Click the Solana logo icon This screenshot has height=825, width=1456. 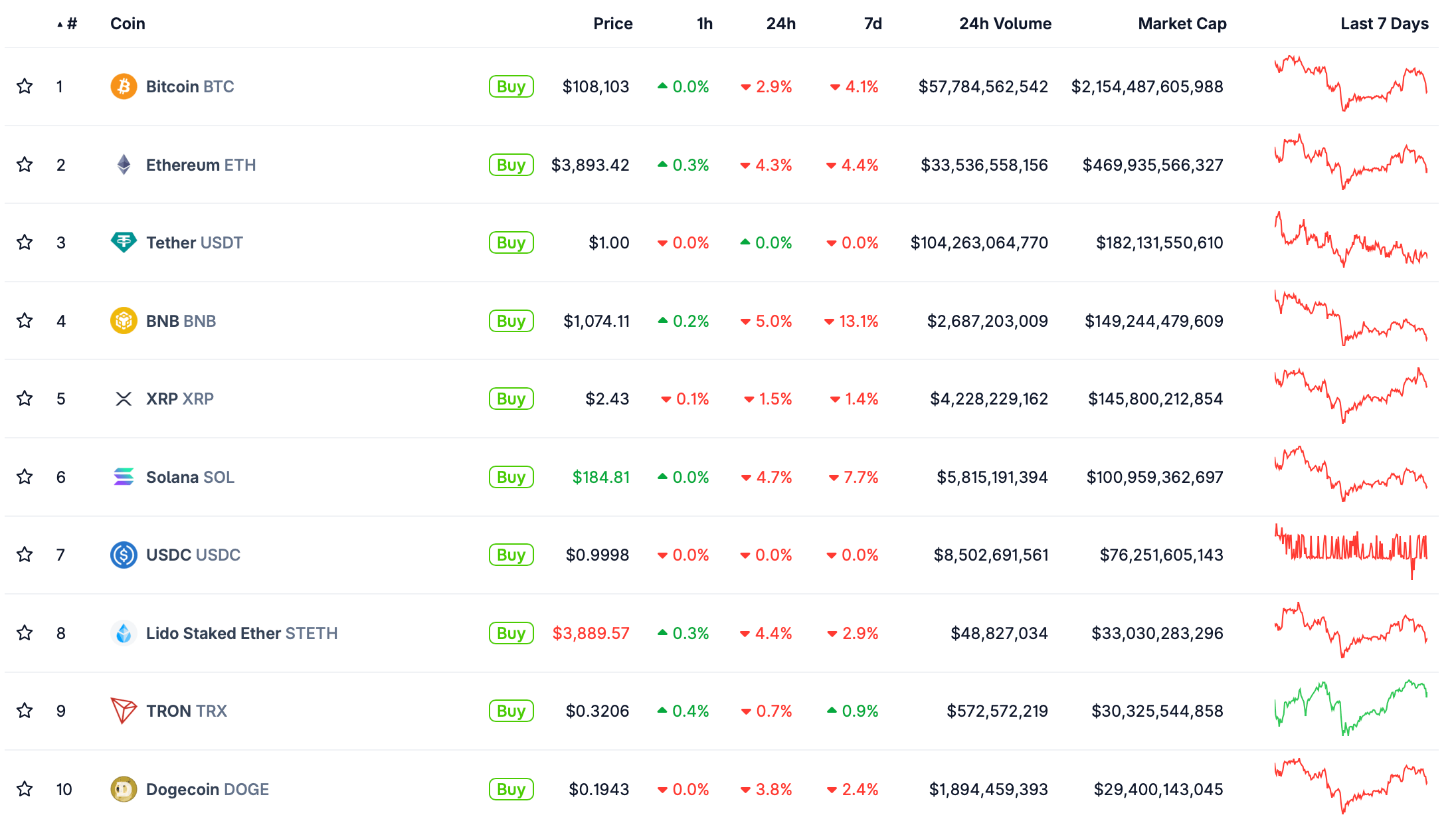(124, 477)
